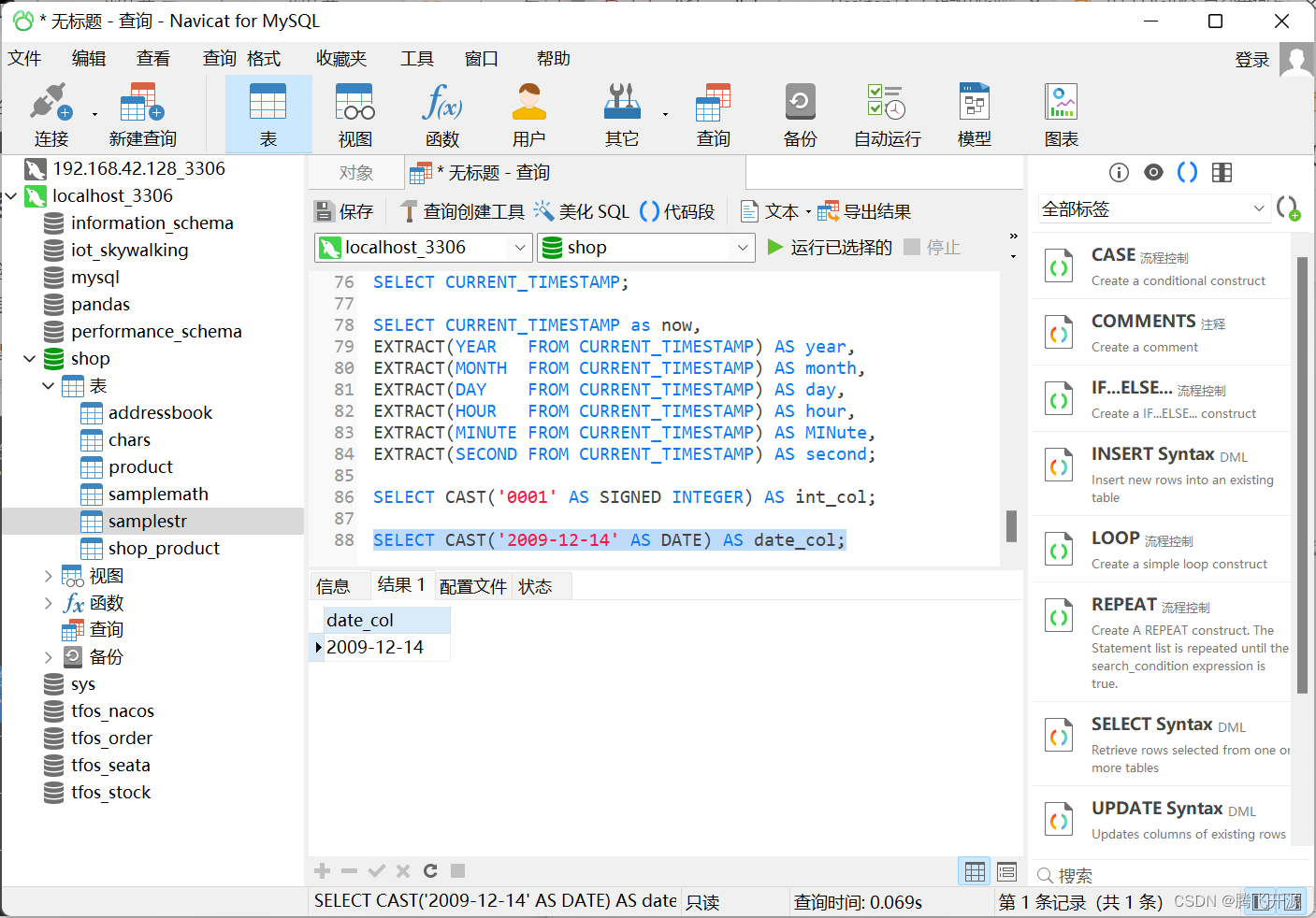Open the 收藏夹 menu
The height and width of the screenshot is (918, 1316).
[x=341, y=59]
